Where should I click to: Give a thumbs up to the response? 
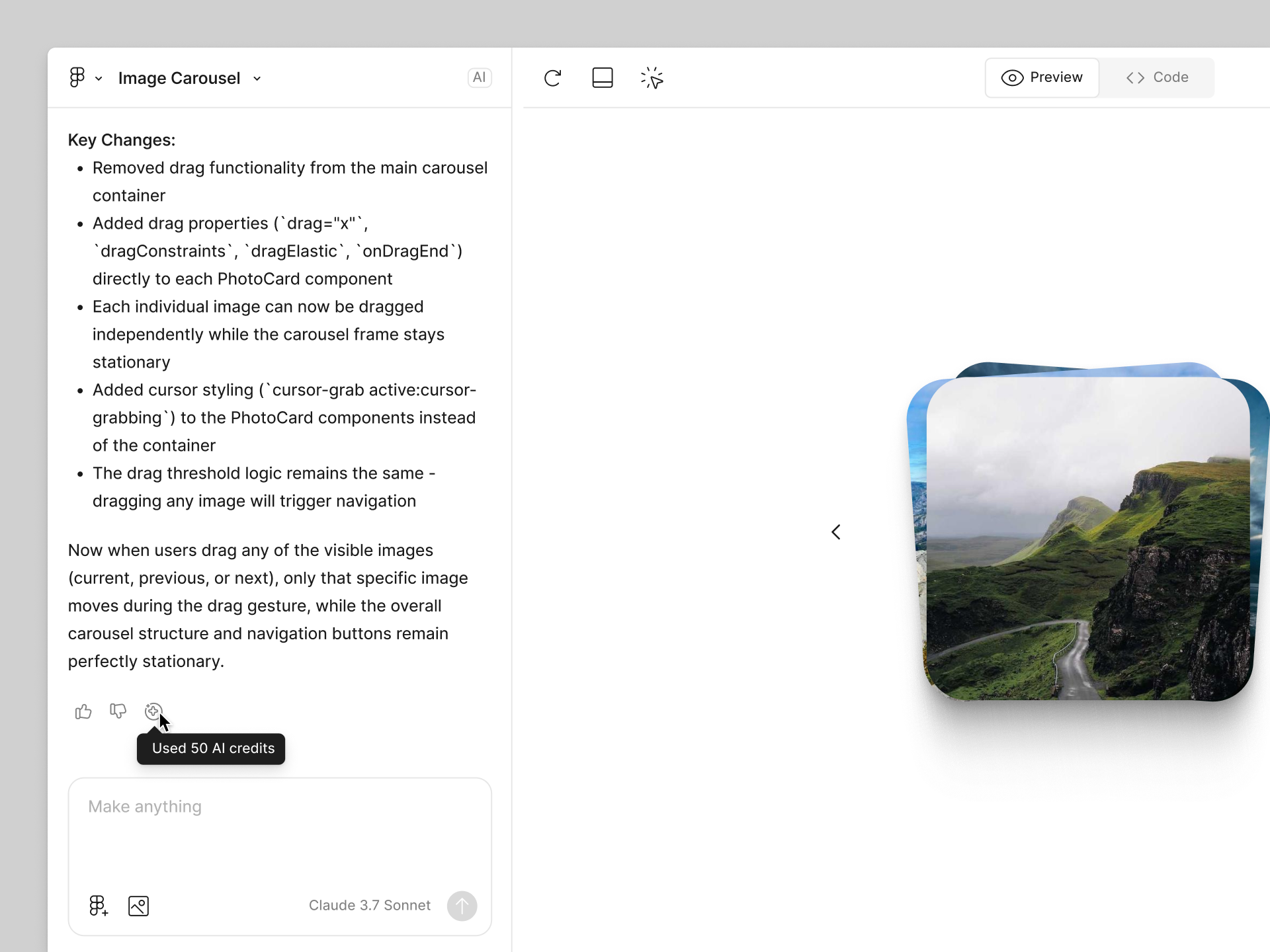pos(83,711)
